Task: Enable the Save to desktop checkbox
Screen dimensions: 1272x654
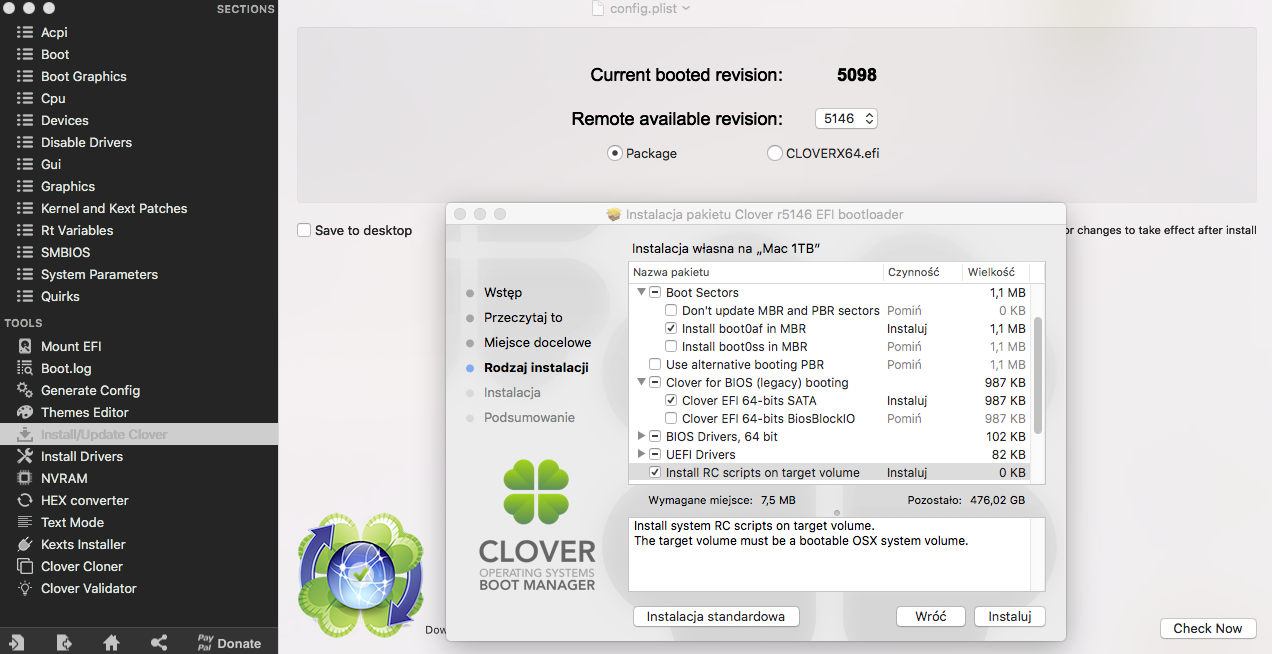Action: click(x=304, y=230)
